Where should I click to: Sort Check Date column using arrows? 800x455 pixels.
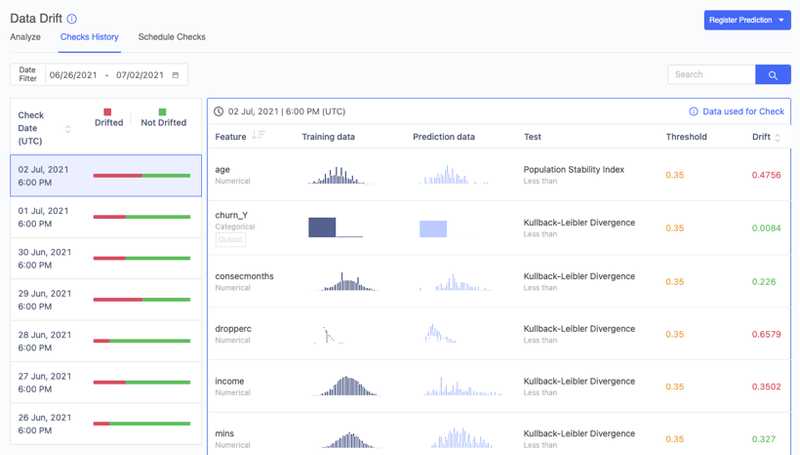(x=68, y=129)
